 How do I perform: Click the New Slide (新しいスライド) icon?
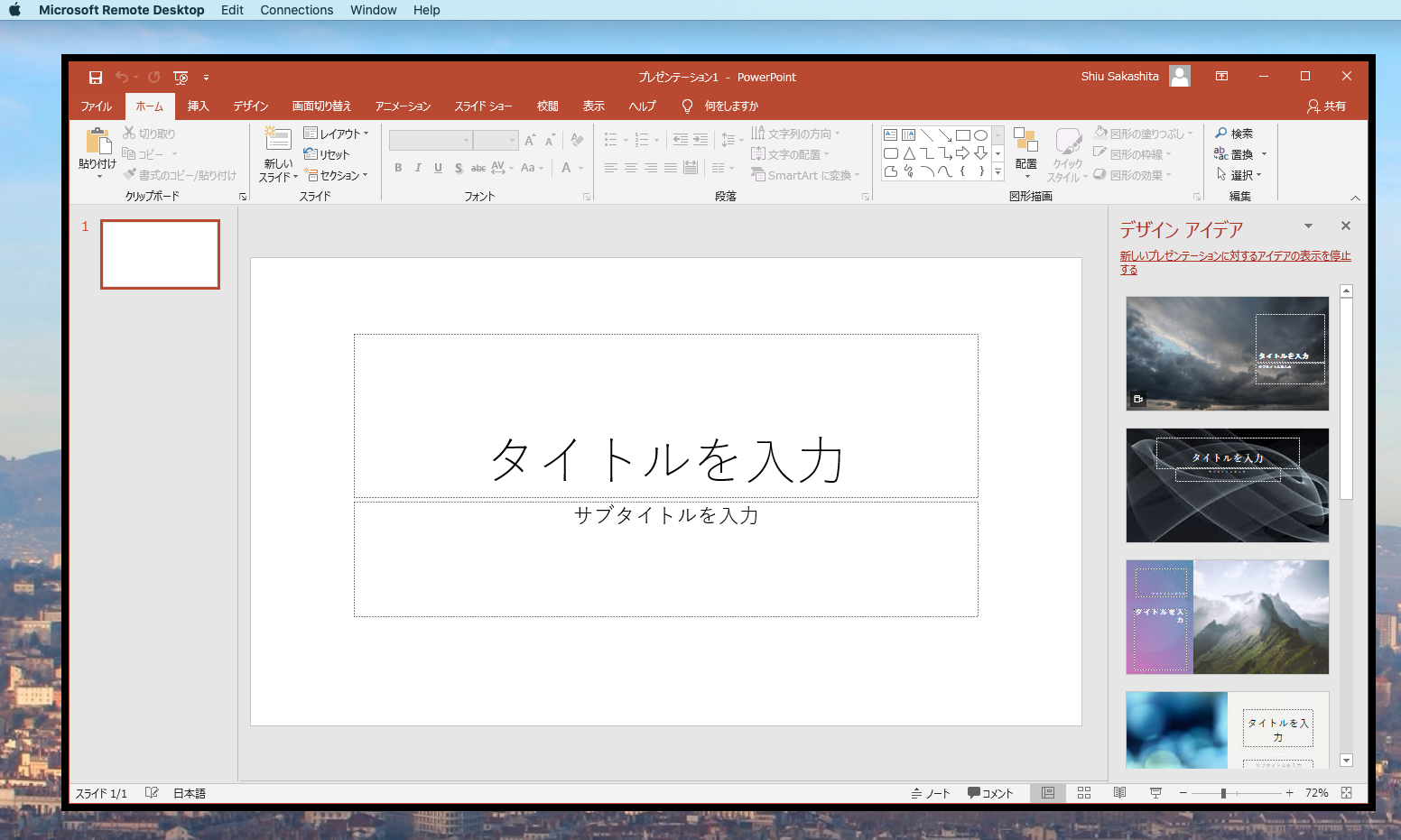click(277, 139)
